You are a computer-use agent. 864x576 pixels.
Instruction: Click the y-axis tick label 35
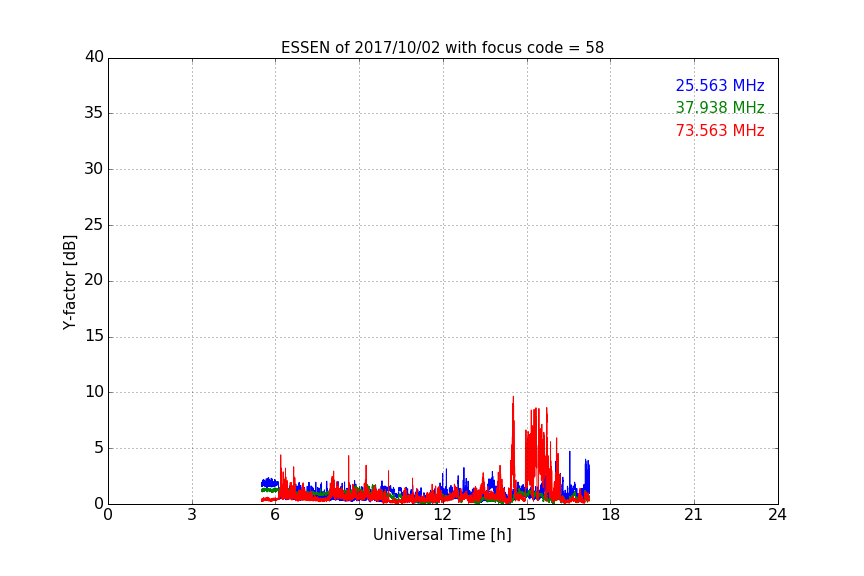[x=94, y=113]
